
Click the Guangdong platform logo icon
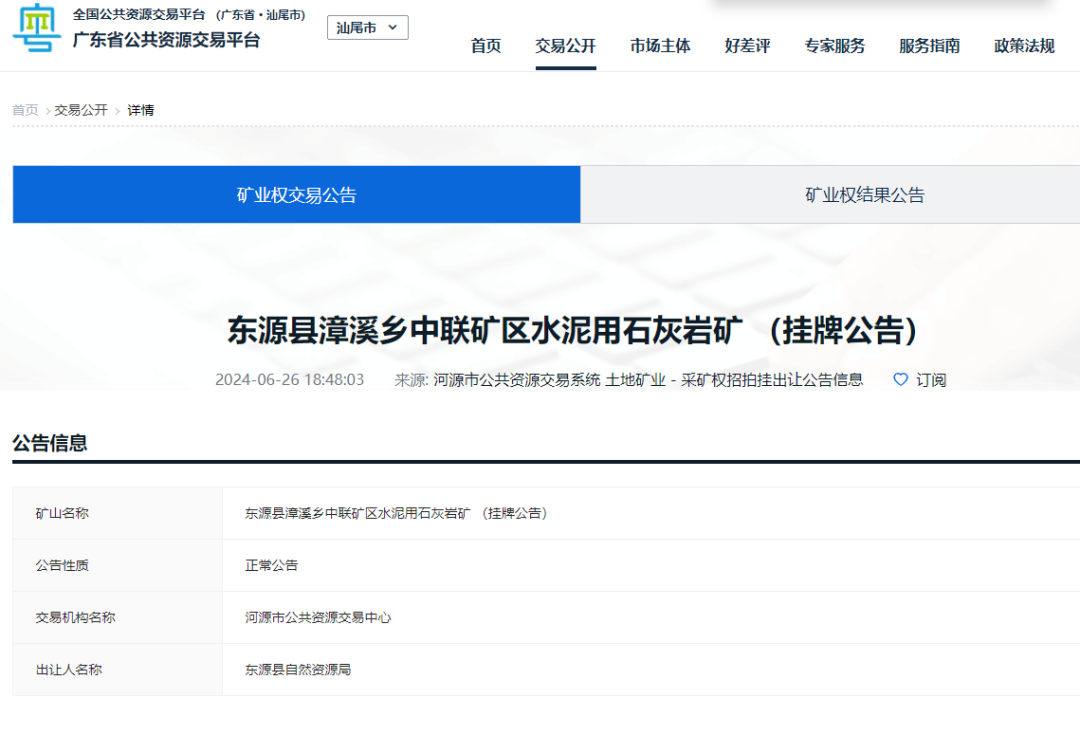pyautogui.click(x=36, y=31)
